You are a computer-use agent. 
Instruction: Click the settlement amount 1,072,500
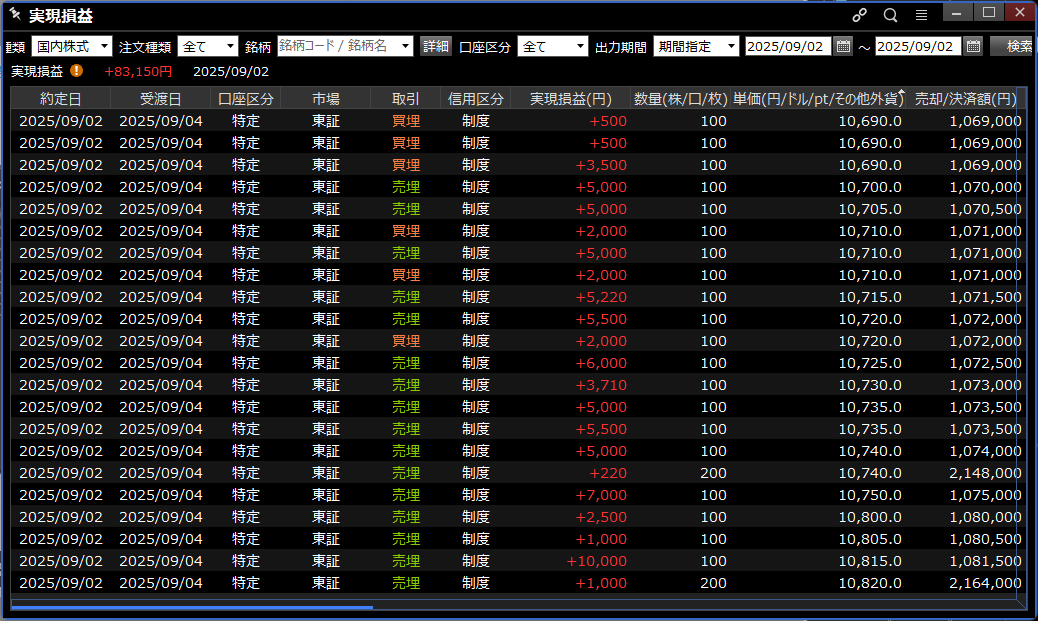click(x=985, y=363)
